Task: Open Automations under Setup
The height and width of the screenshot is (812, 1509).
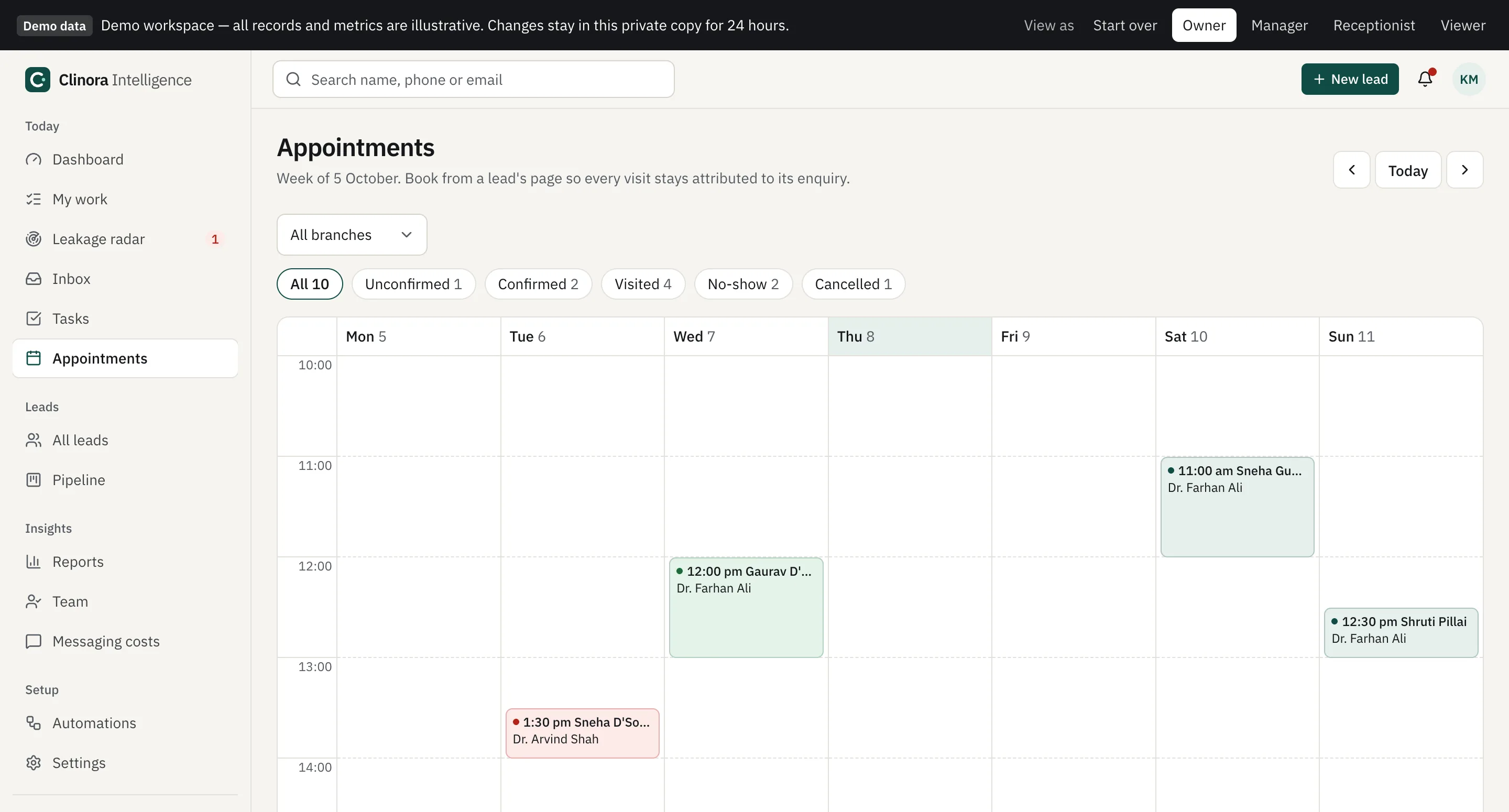Action: pyautogui.click(x=125, y=723)
